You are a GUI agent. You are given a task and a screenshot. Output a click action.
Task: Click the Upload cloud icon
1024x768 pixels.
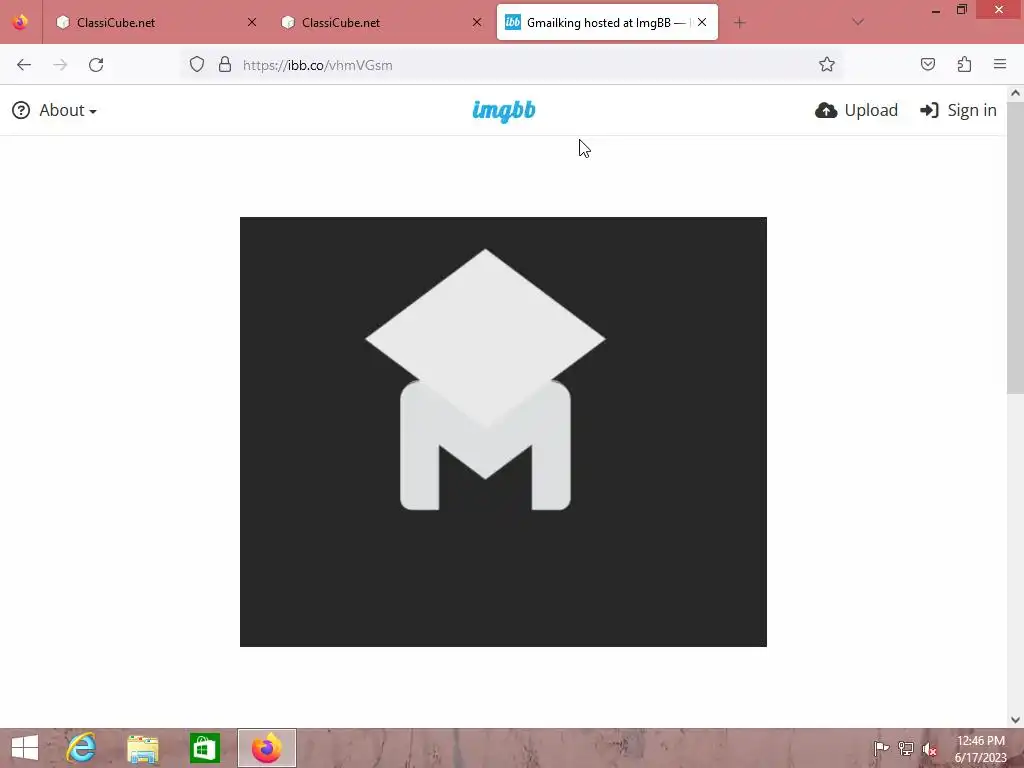coord(826,110)
